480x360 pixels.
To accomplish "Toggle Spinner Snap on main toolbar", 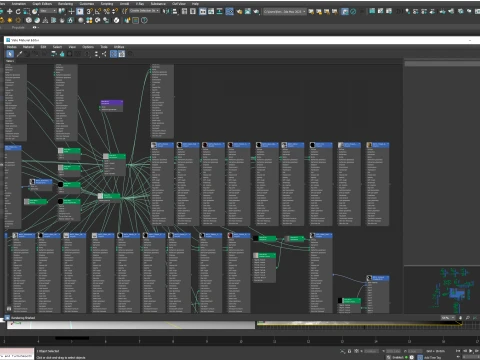I will (115, 11).
